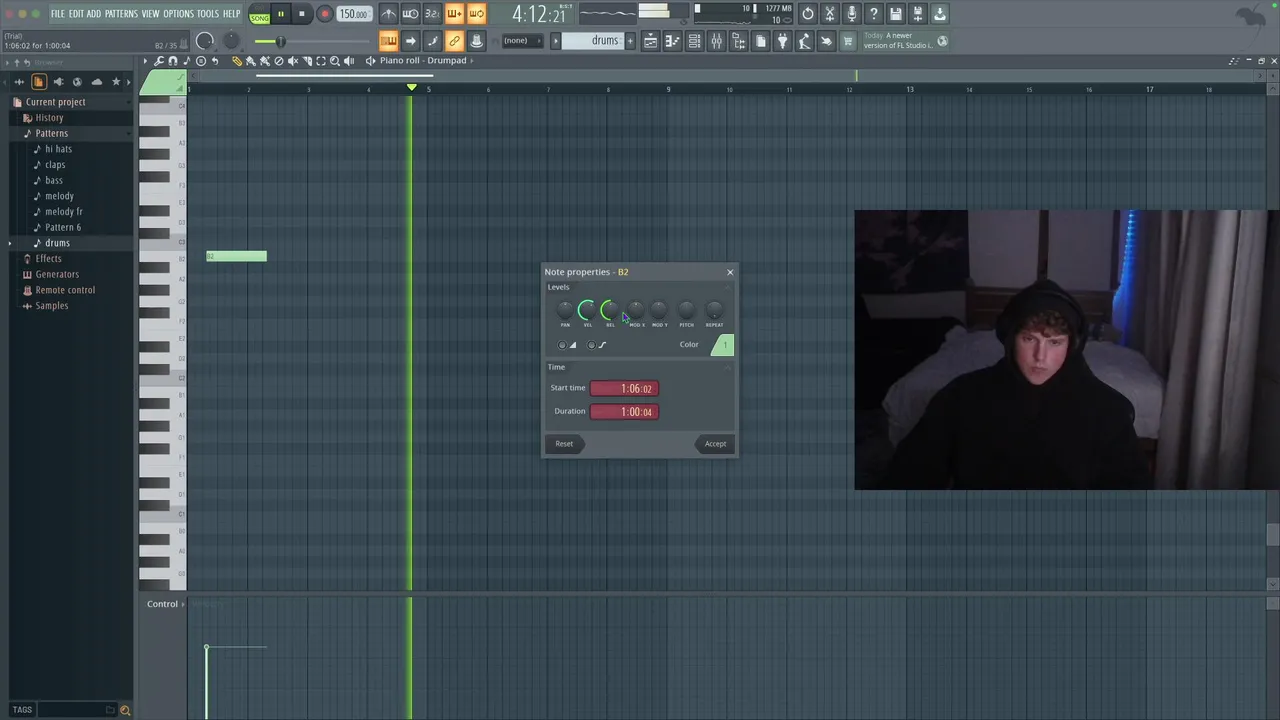Expand the Generators folder
Viewport: 1280px width, 720px height.
tap(56, 274)
